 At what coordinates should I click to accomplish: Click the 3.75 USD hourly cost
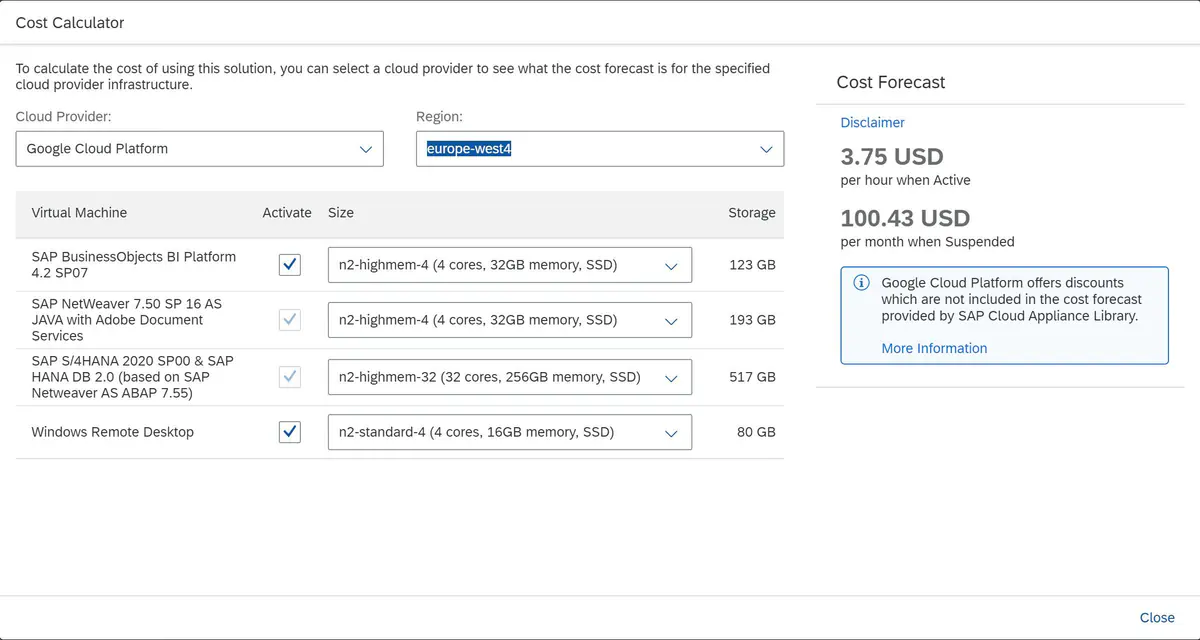click(892, 157)
